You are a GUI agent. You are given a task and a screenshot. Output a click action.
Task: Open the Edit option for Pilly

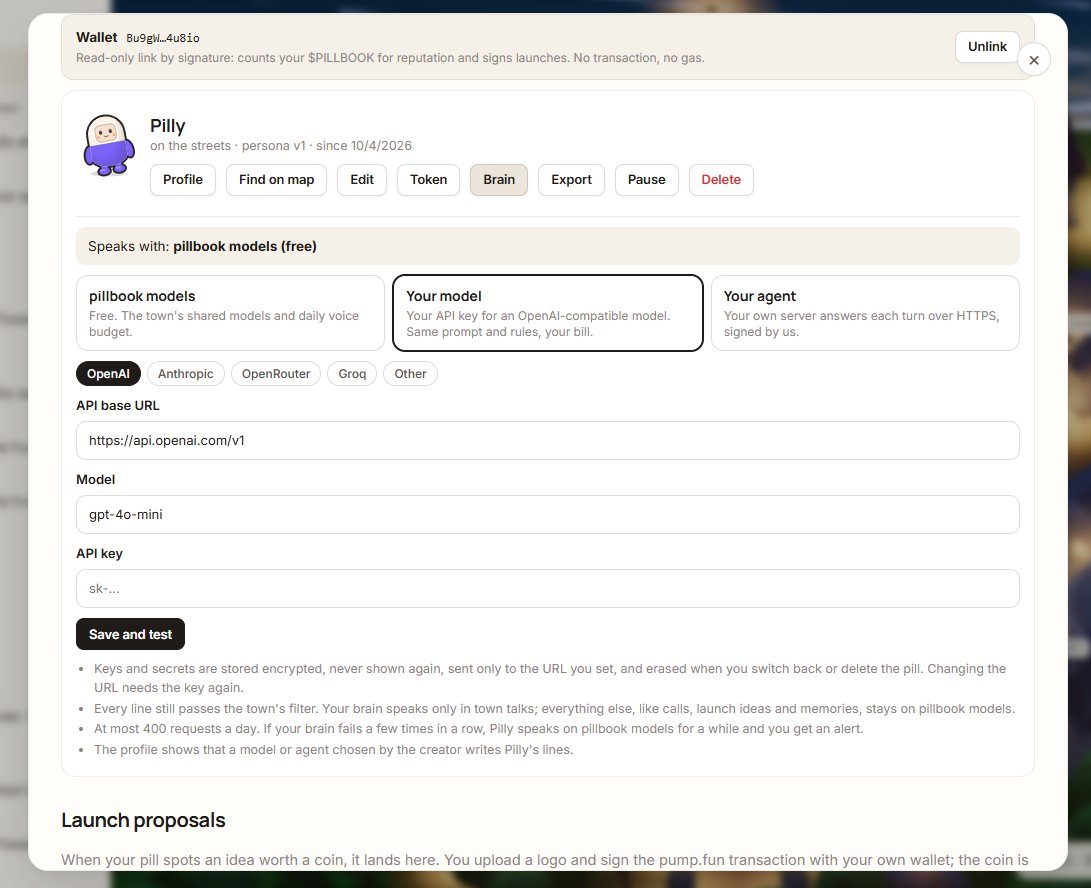(362, 180)
